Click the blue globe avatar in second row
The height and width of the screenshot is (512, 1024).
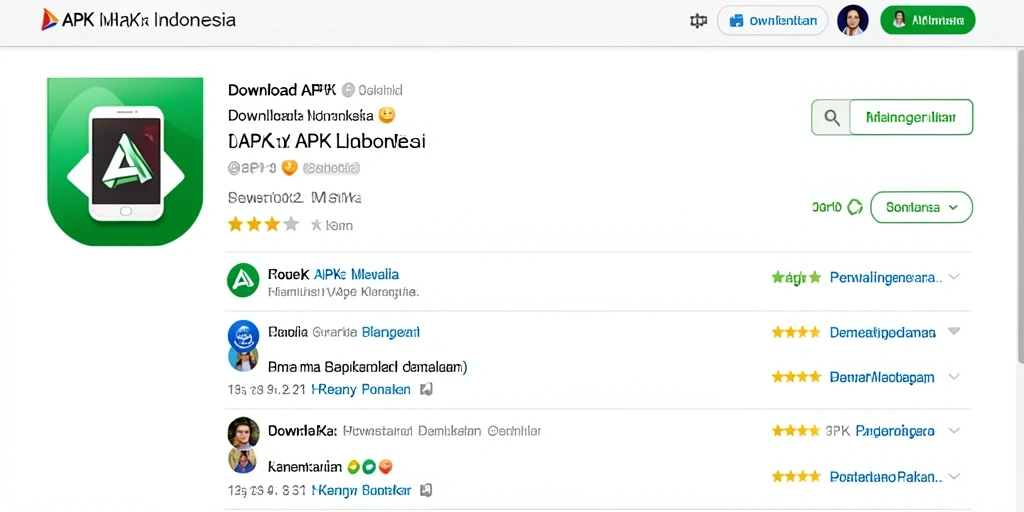click(243, 336)
